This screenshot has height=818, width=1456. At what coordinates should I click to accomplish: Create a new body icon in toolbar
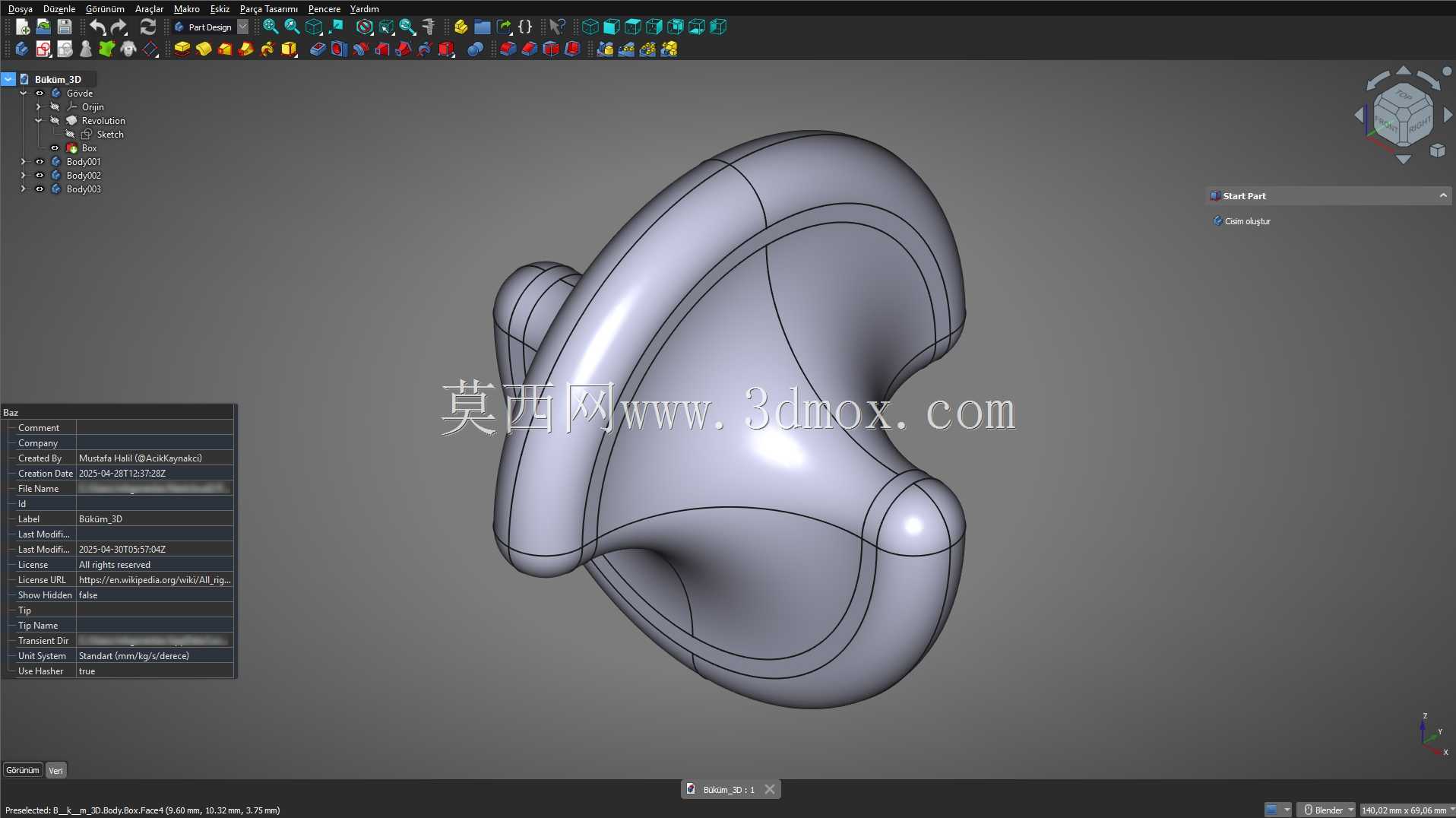click(x=21, y=49)
